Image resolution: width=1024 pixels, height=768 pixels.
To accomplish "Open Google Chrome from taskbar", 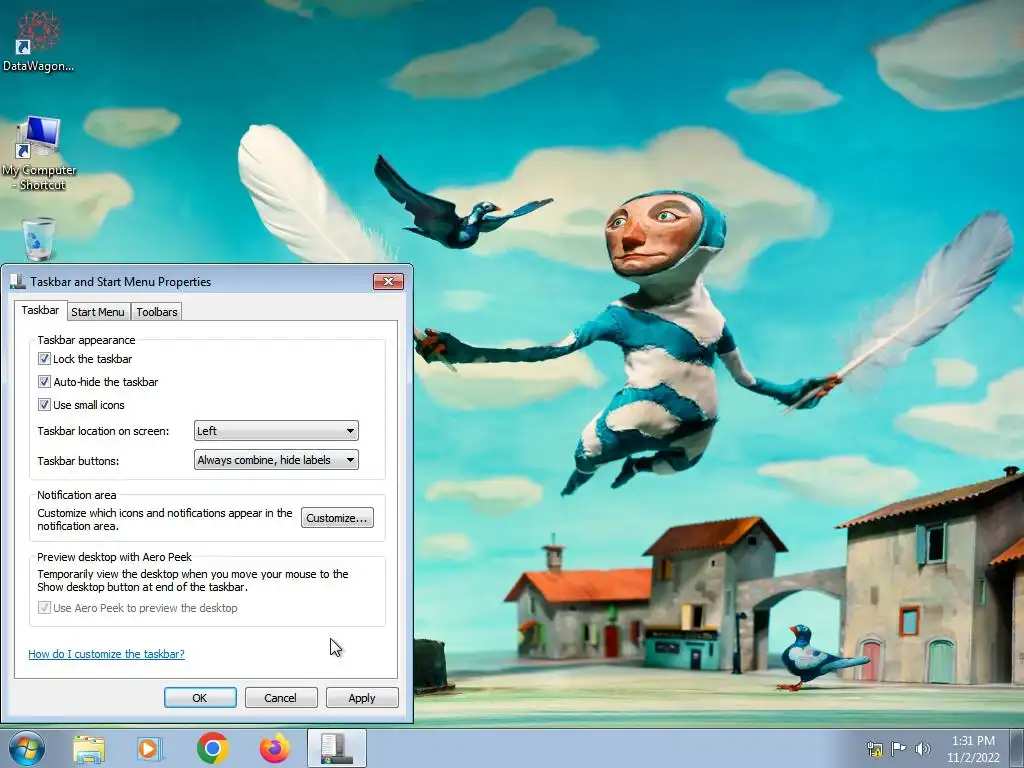I will [x=212, y=748].
